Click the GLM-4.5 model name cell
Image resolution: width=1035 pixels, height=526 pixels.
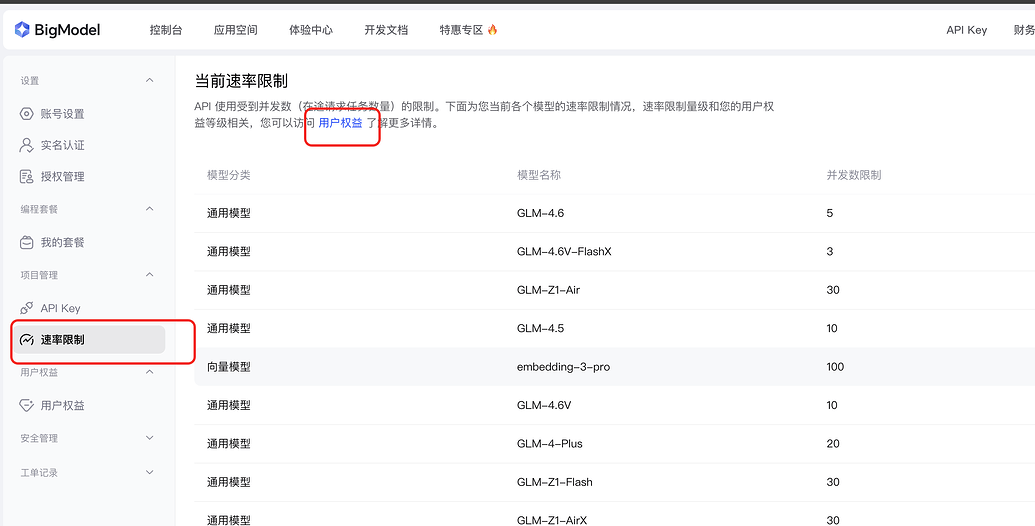(541, 328)
